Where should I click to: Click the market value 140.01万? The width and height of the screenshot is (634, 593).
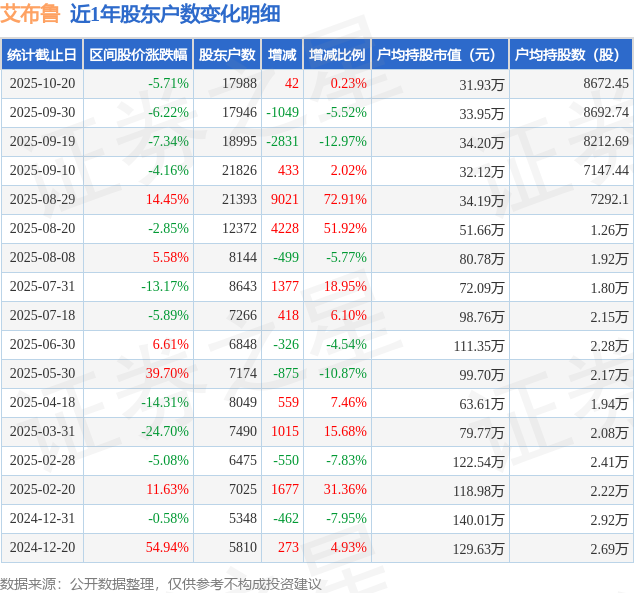(x=479, y=520)
